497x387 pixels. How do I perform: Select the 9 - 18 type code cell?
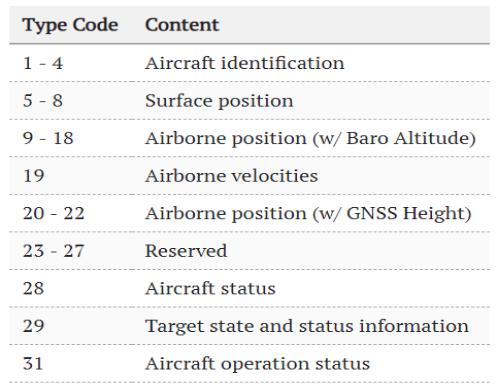[x=48, y=138]
